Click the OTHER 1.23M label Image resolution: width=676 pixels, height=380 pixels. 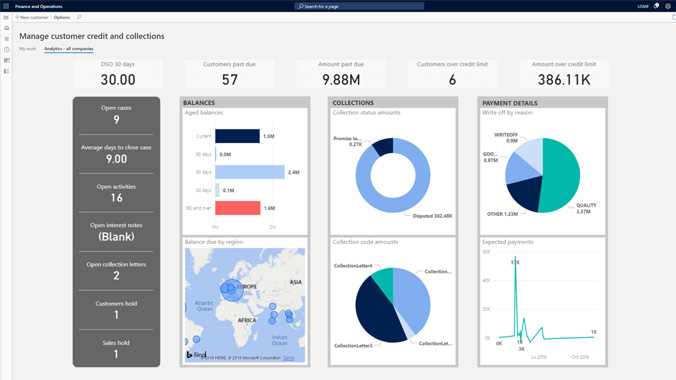pos(502,214)
